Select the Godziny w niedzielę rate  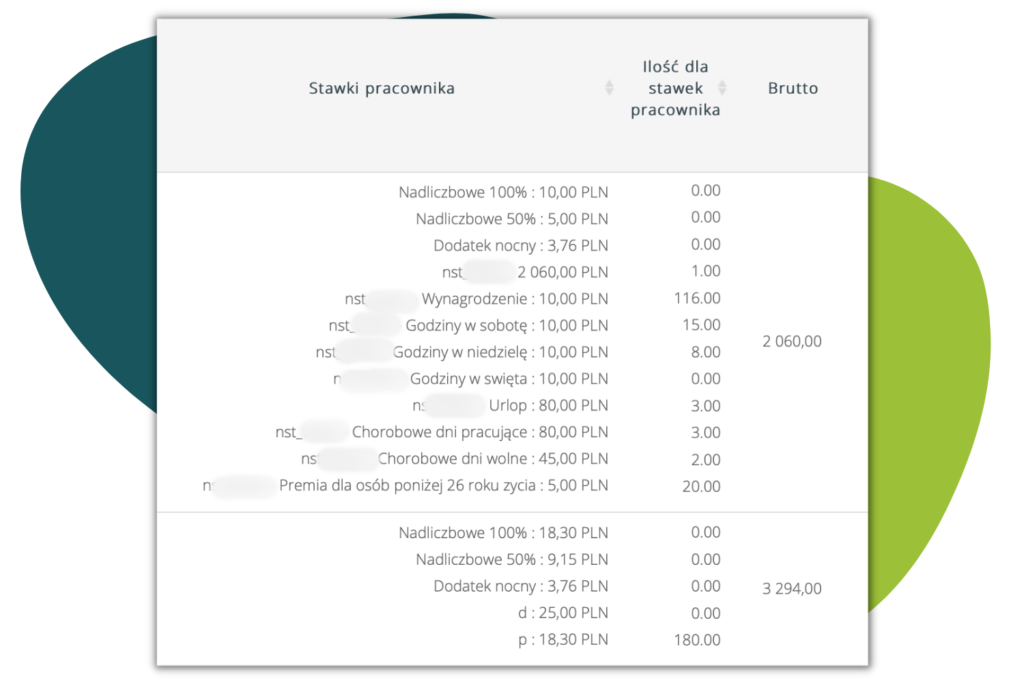click(500, 353)
